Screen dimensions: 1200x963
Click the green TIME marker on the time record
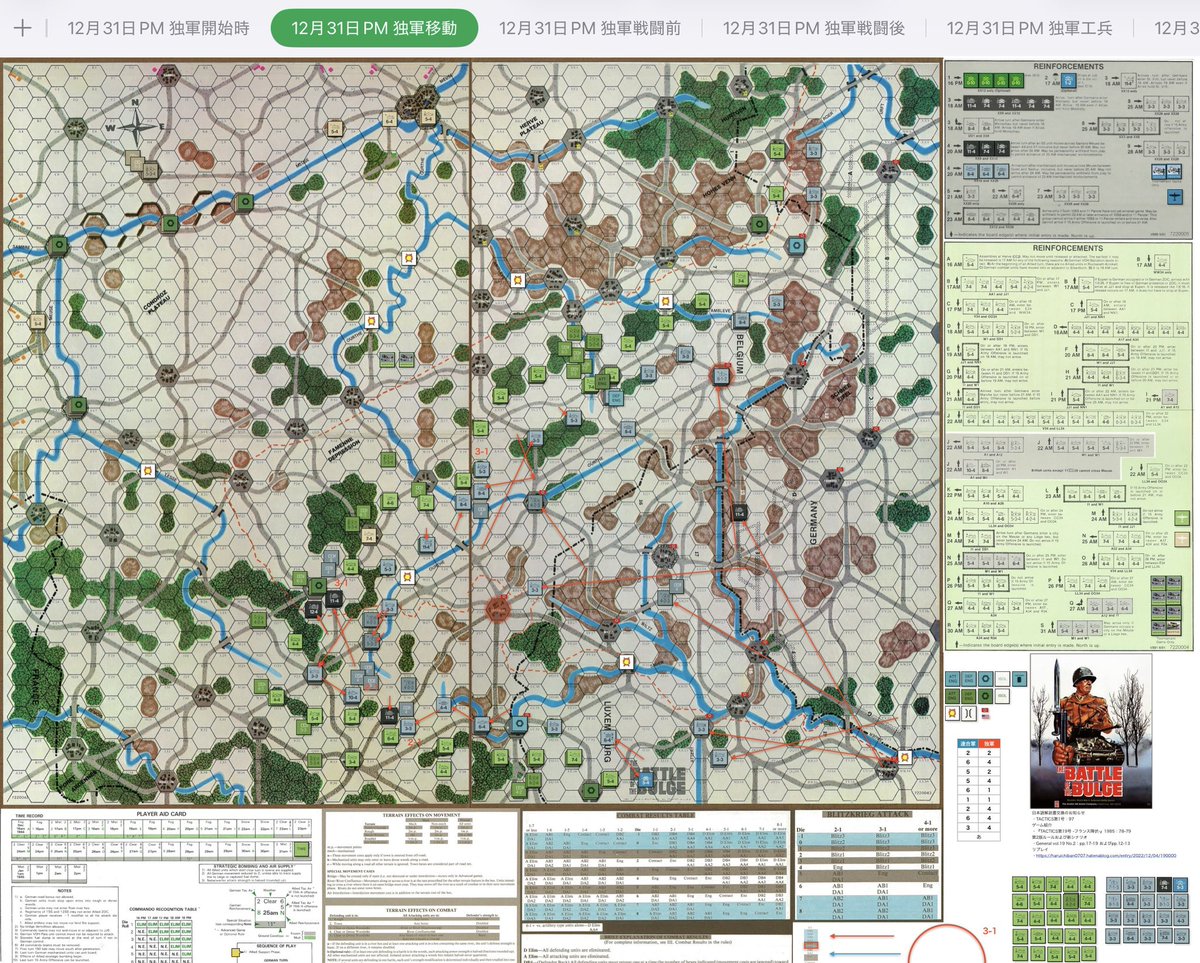(x=301, y=849)
